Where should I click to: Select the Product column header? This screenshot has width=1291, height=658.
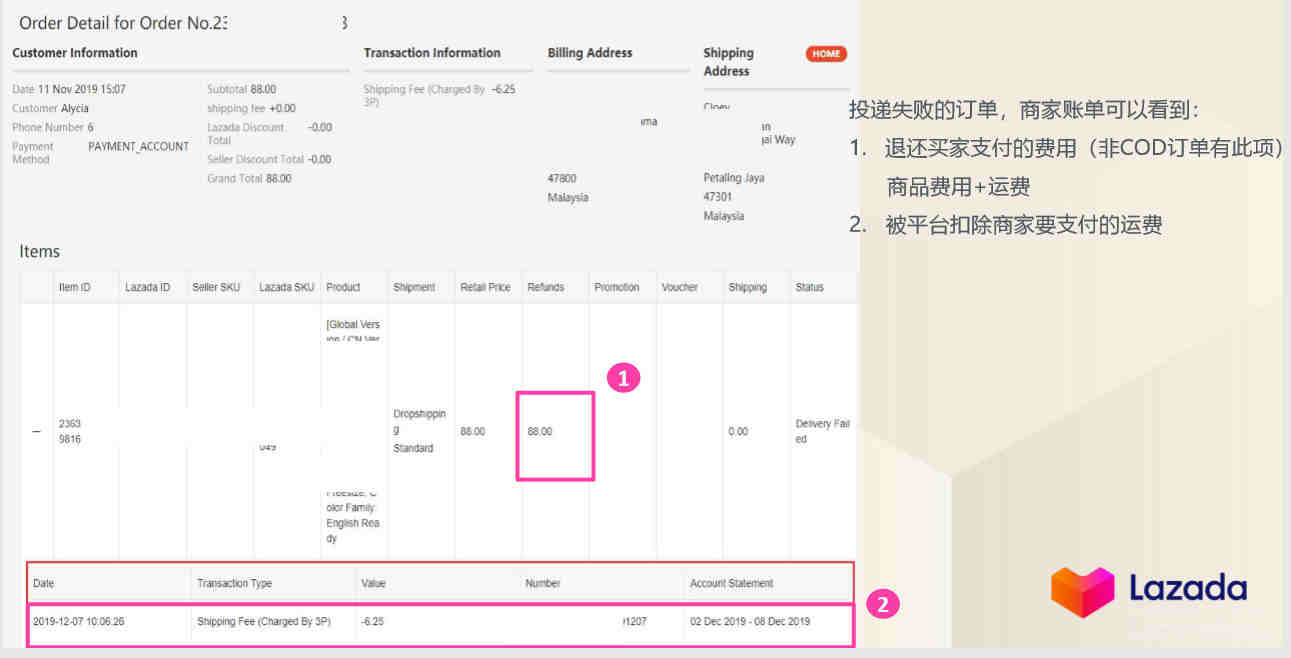[343, 287]
